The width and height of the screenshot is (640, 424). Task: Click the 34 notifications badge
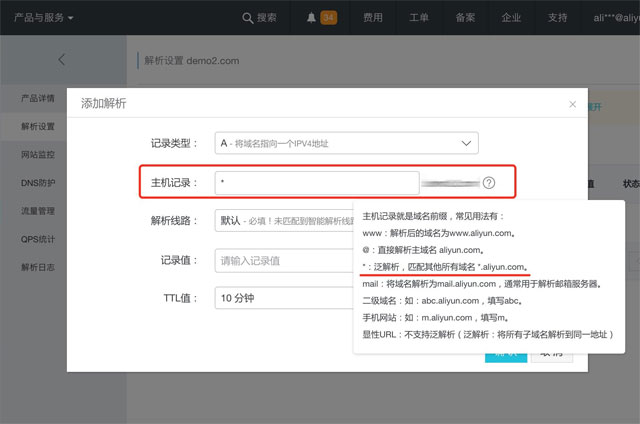329,18
